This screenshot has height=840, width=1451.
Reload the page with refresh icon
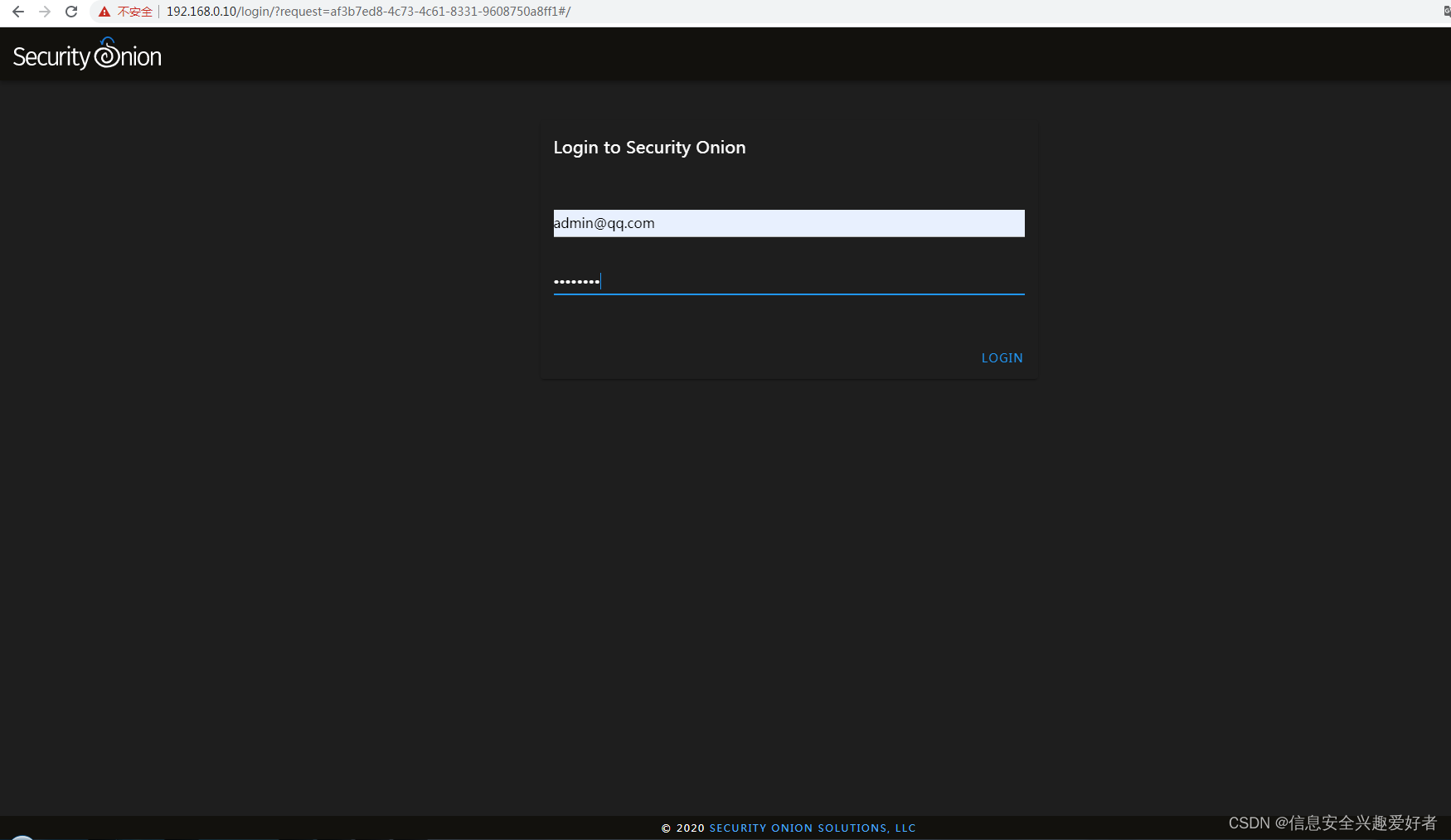point(71,12)
